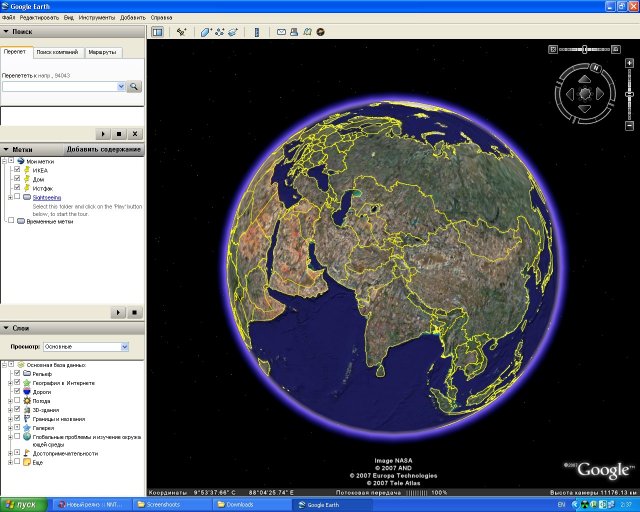Click the print toolbar icon
The width and height of the screenshot is (640, 512).
[x=294, y=32]
